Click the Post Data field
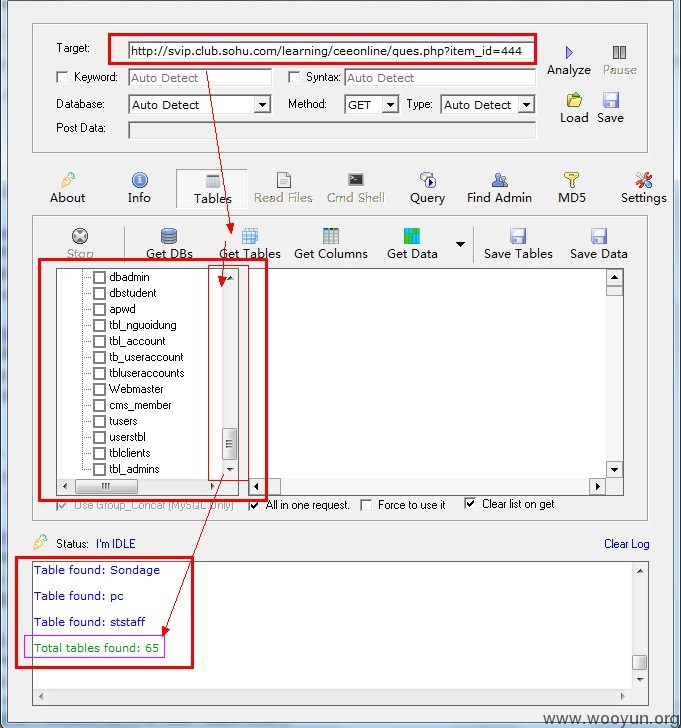This screenshot has width=681, height=728. pyautogui.click(x=332, y=130)
